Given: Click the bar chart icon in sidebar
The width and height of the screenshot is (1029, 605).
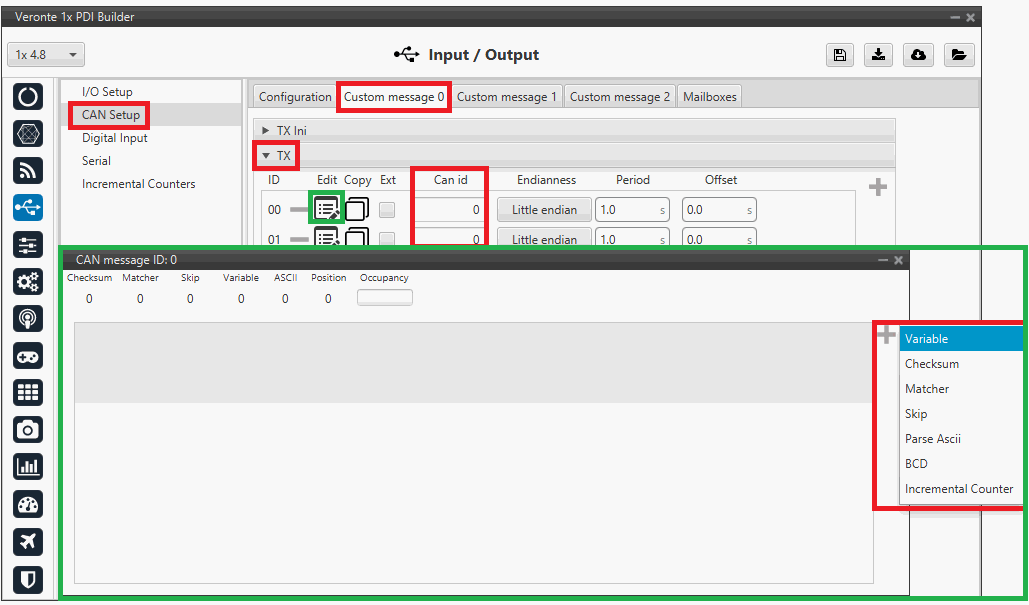Looking at the screenshot, I should click(28, 467).
